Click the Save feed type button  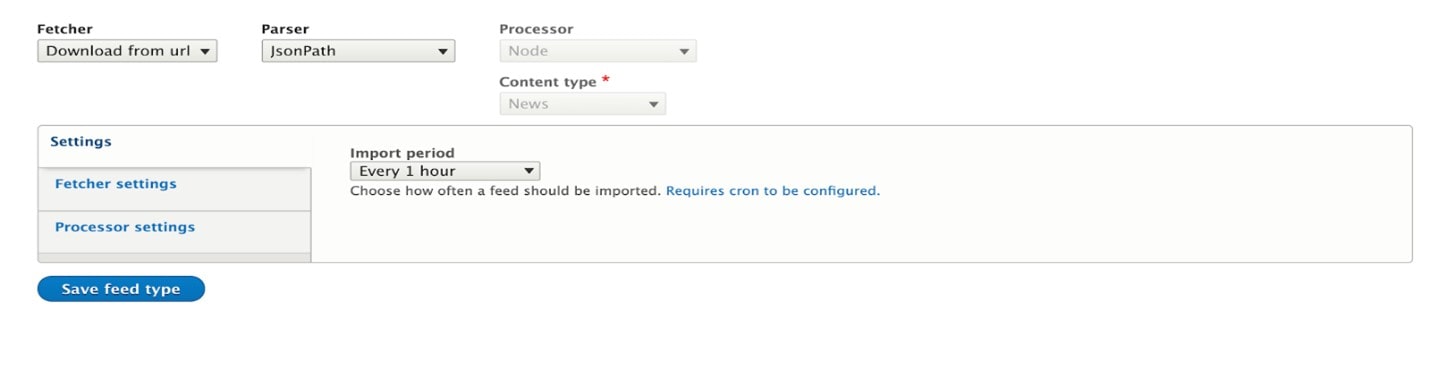click(121, 289)
